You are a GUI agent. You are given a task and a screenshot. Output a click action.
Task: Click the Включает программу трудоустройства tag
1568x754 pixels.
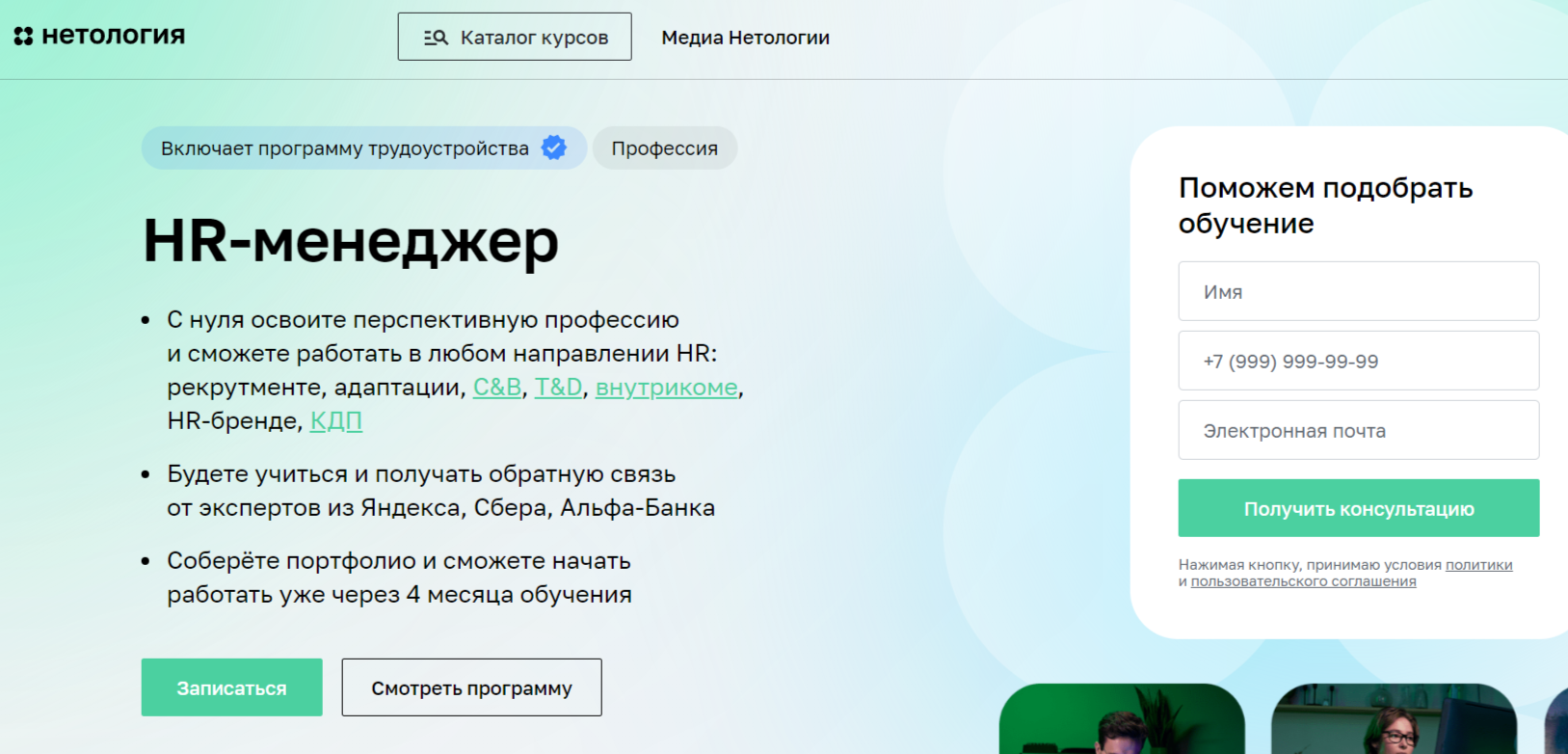364,148
